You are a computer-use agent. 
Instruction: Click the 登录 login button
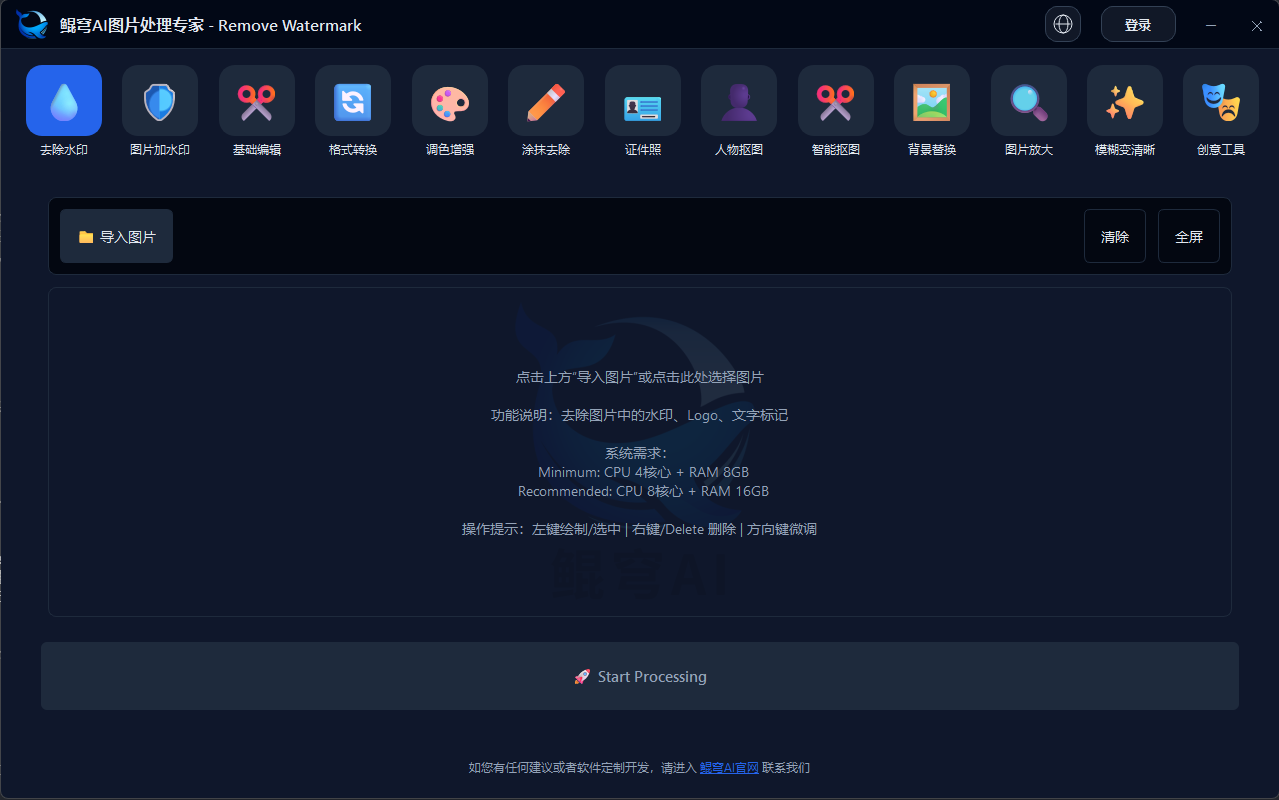click(1138, 23)
